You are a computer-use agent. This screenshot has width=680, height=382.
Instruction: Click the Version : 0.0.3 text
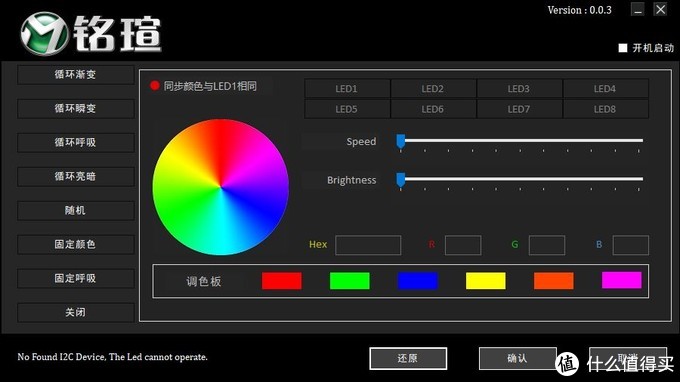click(579, 10)
